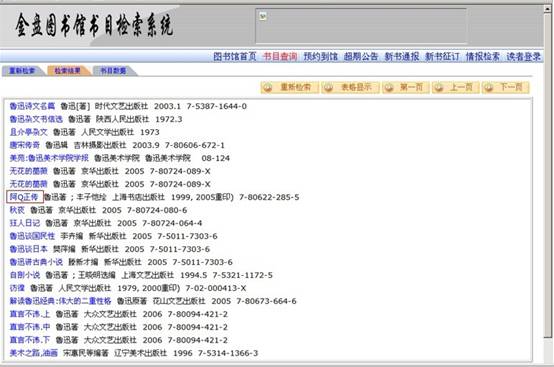Click the 表格显示 button

(x=350, y=87)
